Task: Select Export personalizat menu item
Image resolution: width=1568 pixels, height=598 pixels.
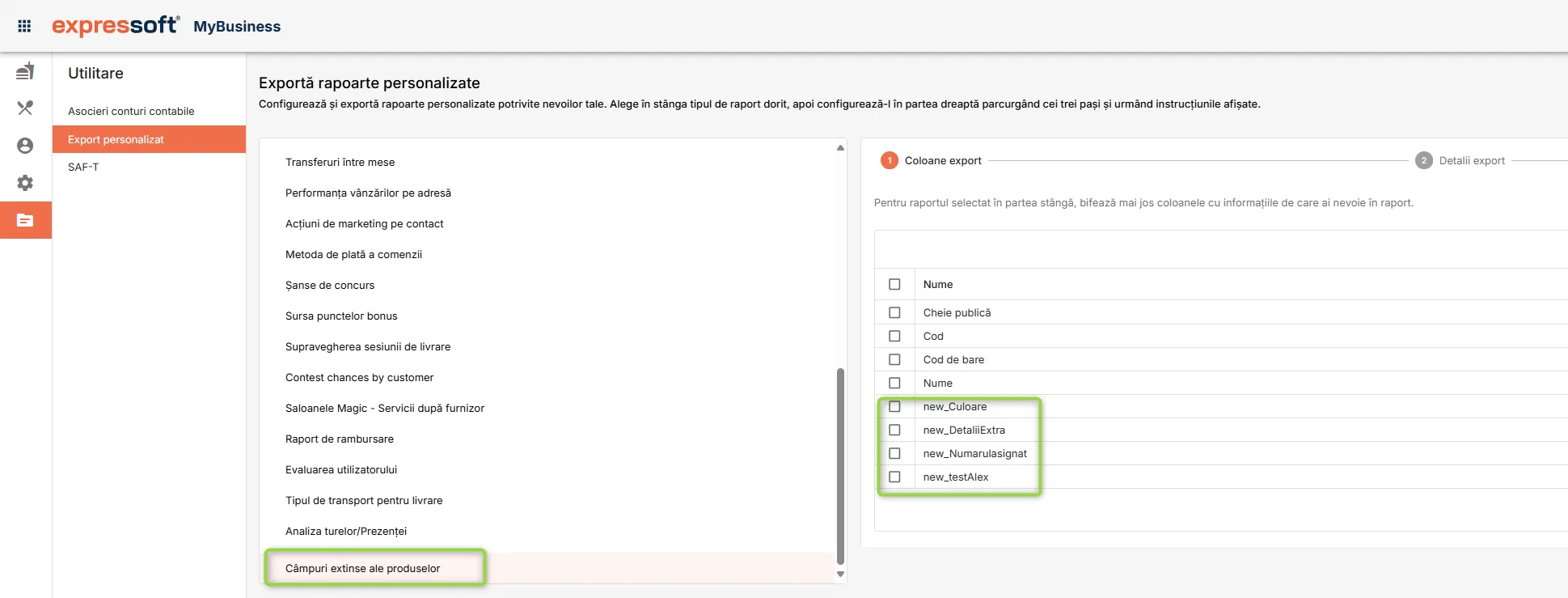Action: [149, 139]
